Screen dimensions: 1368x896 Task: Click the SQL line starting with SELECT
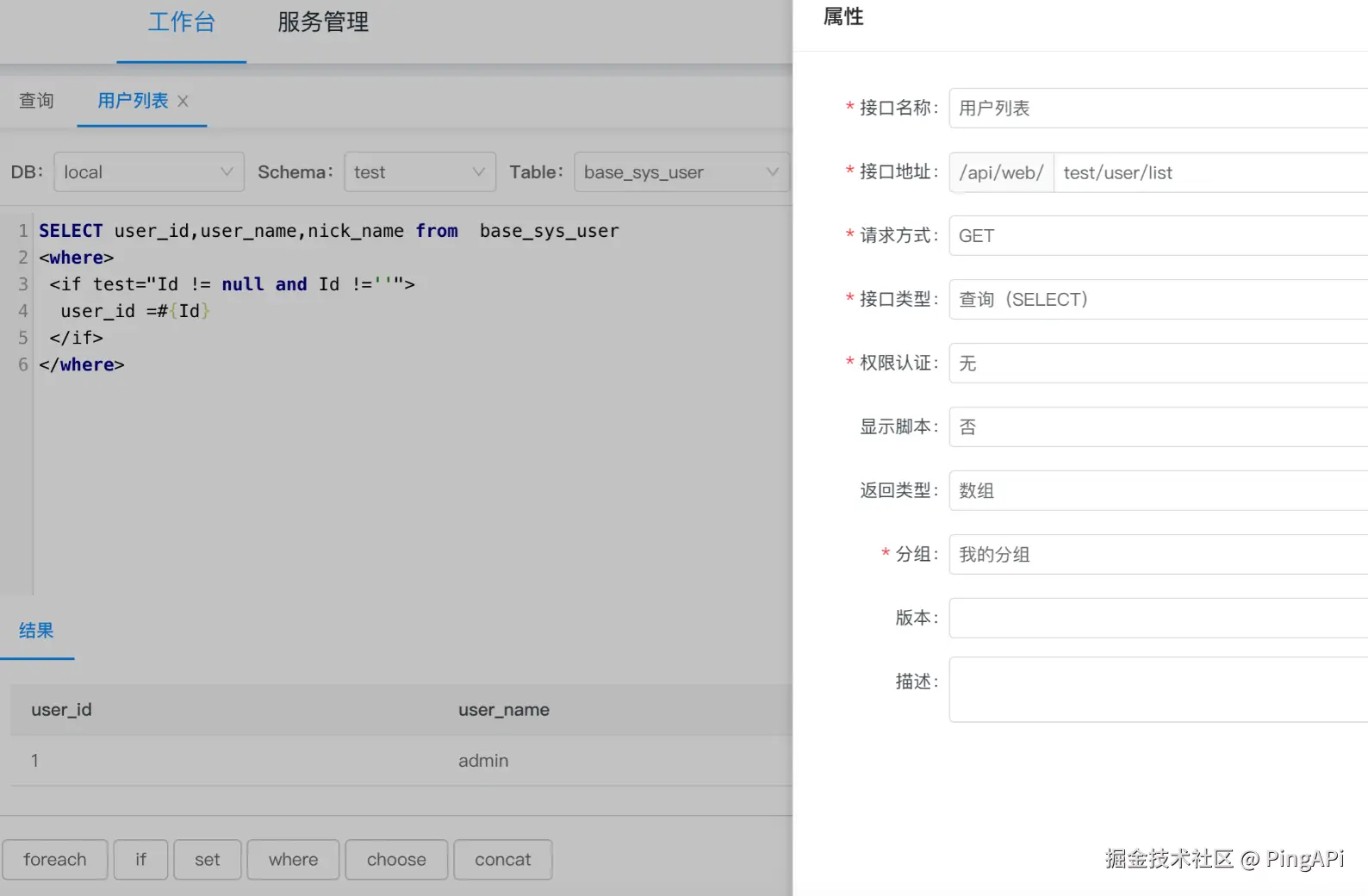(x=329, y=231)
